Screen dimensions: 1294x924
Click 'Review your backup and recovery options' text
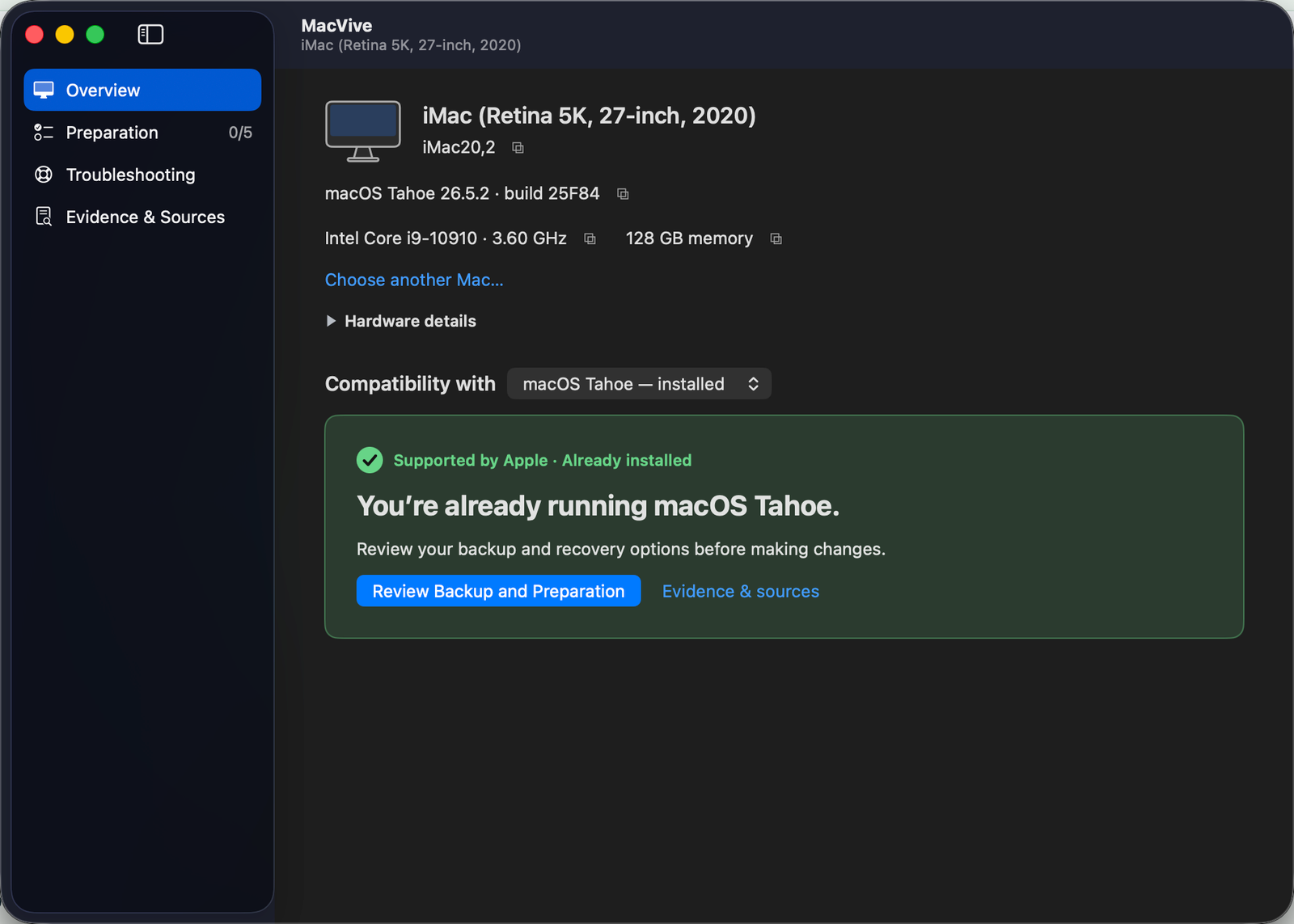[x=621, y=549]
